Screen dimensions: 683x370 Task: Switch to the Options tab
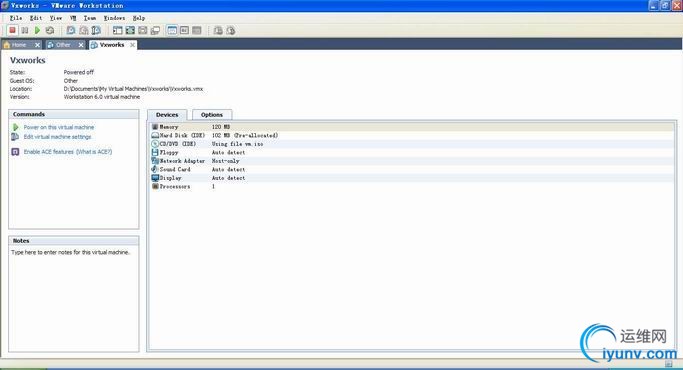tap(212, 115)
